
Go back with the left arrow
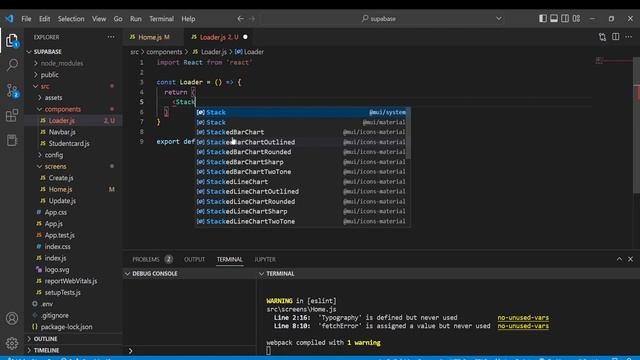tap(240, 19)
